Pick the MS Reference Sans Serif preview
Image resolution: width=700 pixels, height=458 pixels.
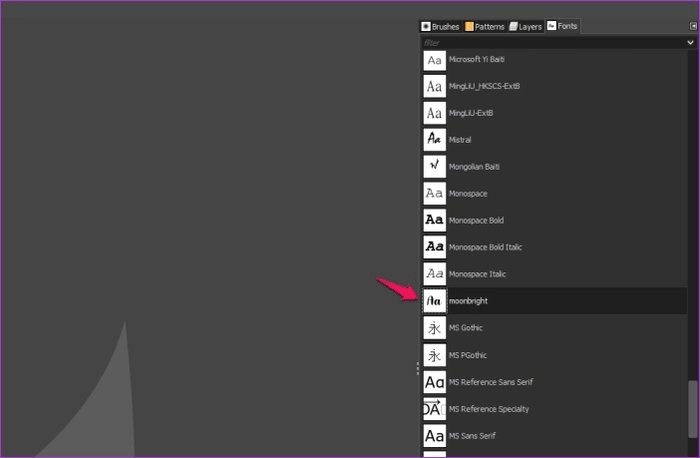click(434, 382)
